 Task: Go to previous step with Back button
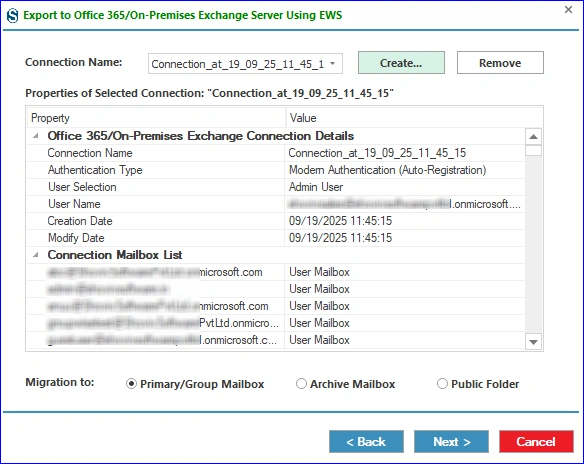(x=366, y=442)
